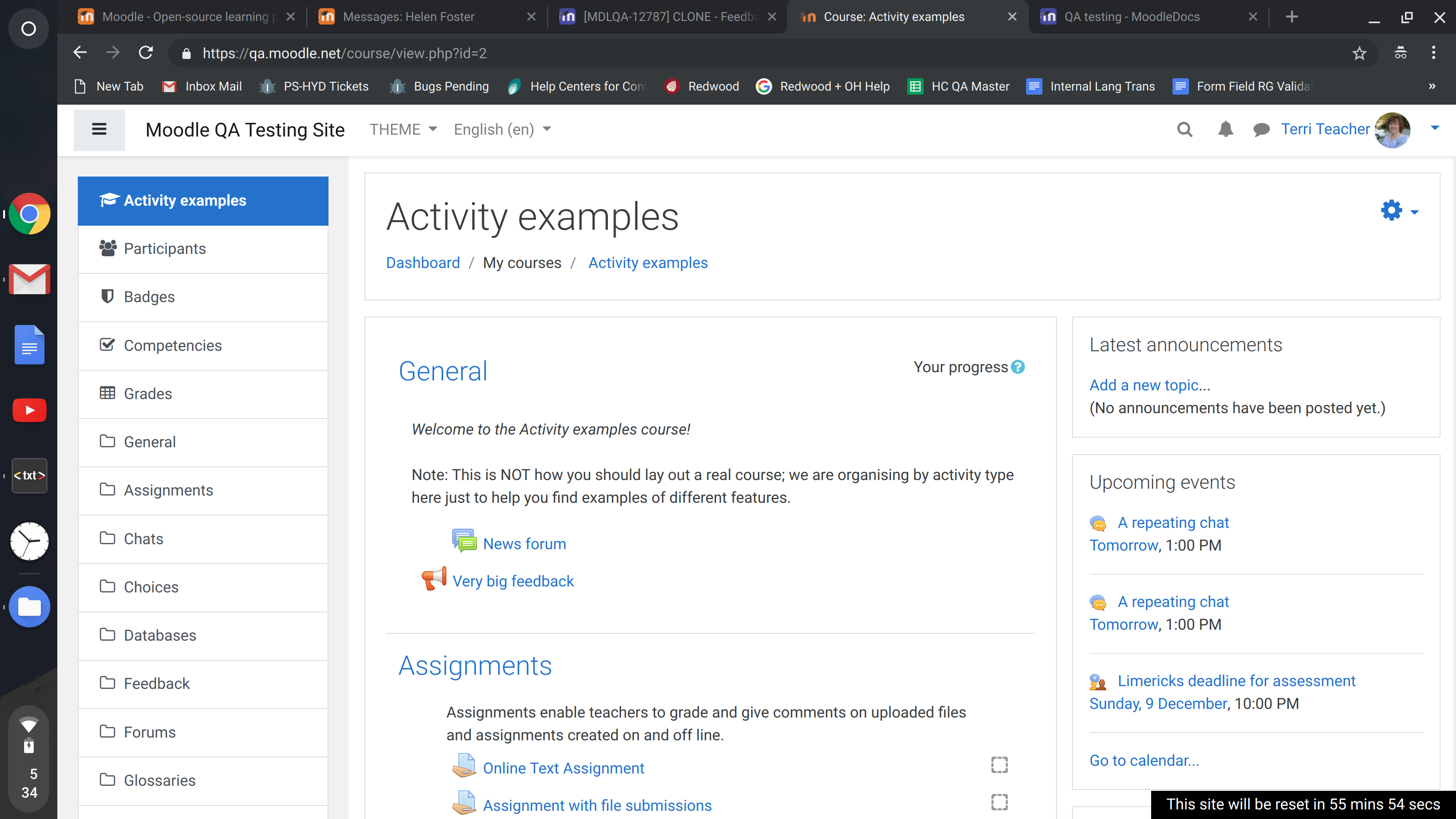Open the hamburger navigation drawer button

tap(99, 129)
